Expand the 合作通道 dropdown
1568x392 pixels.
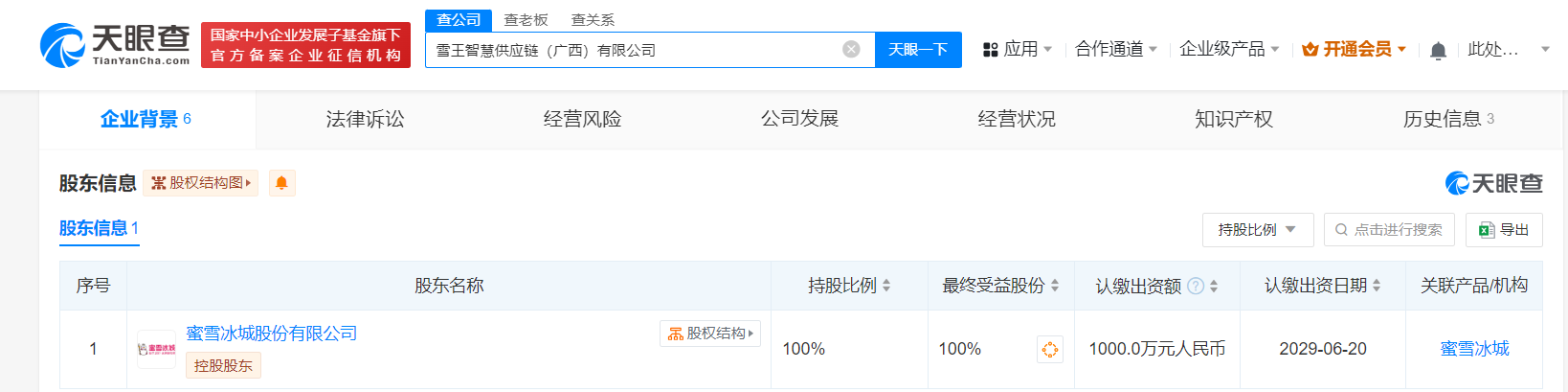(1115, 49)
